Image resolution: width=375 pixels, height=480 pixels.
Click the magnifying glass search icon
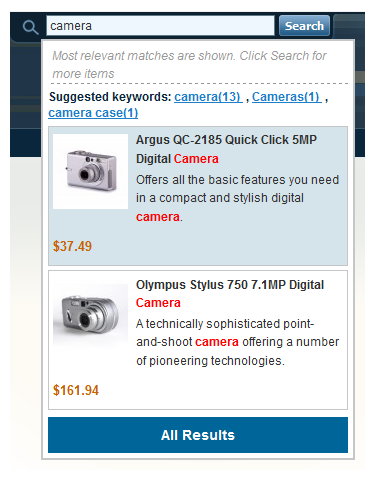[30, 27]
